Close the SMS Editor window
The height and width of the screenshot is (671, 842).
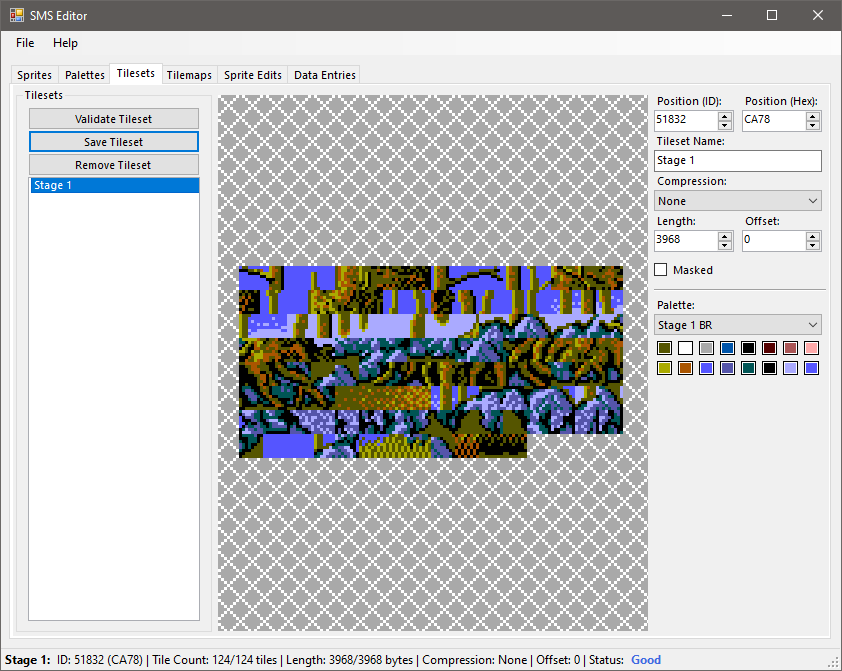[x=818, y=15]
